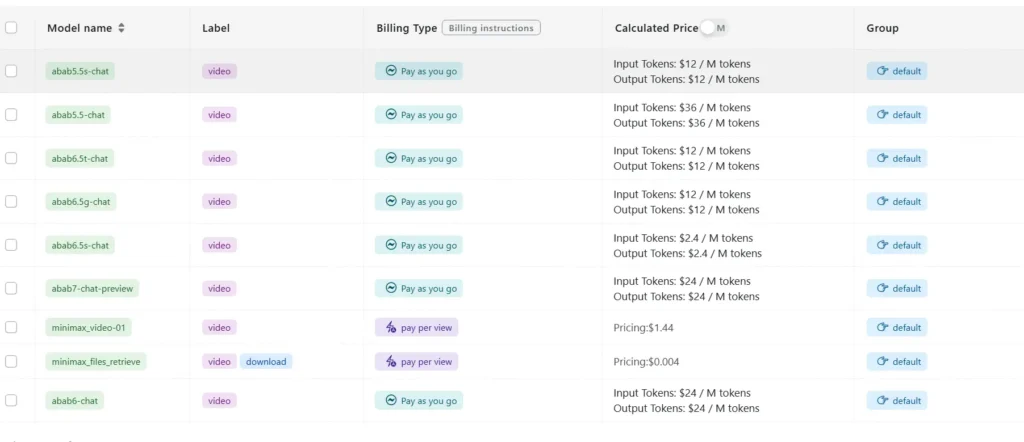Click the pay per view icon for minimax_video-01
Screen dimensions: 1024x442
point(391,328)
